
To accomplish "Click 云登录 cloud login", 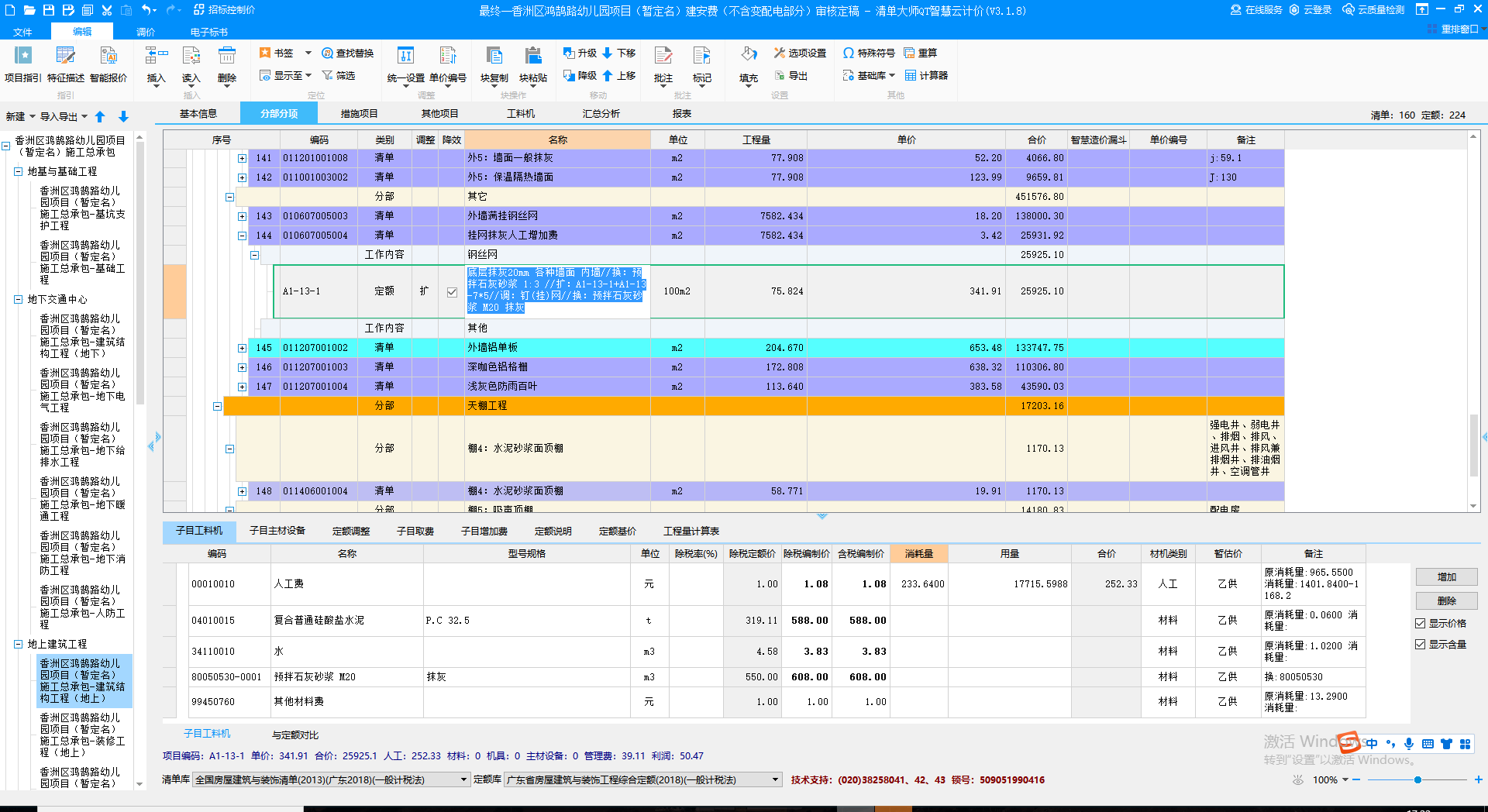I will pyautogui.click(x=1311, y=10).
